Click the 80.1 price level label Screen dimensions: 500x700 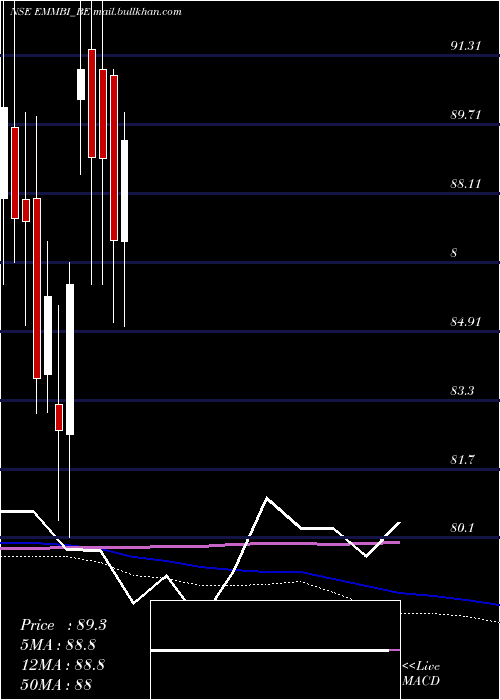[462, 528]
